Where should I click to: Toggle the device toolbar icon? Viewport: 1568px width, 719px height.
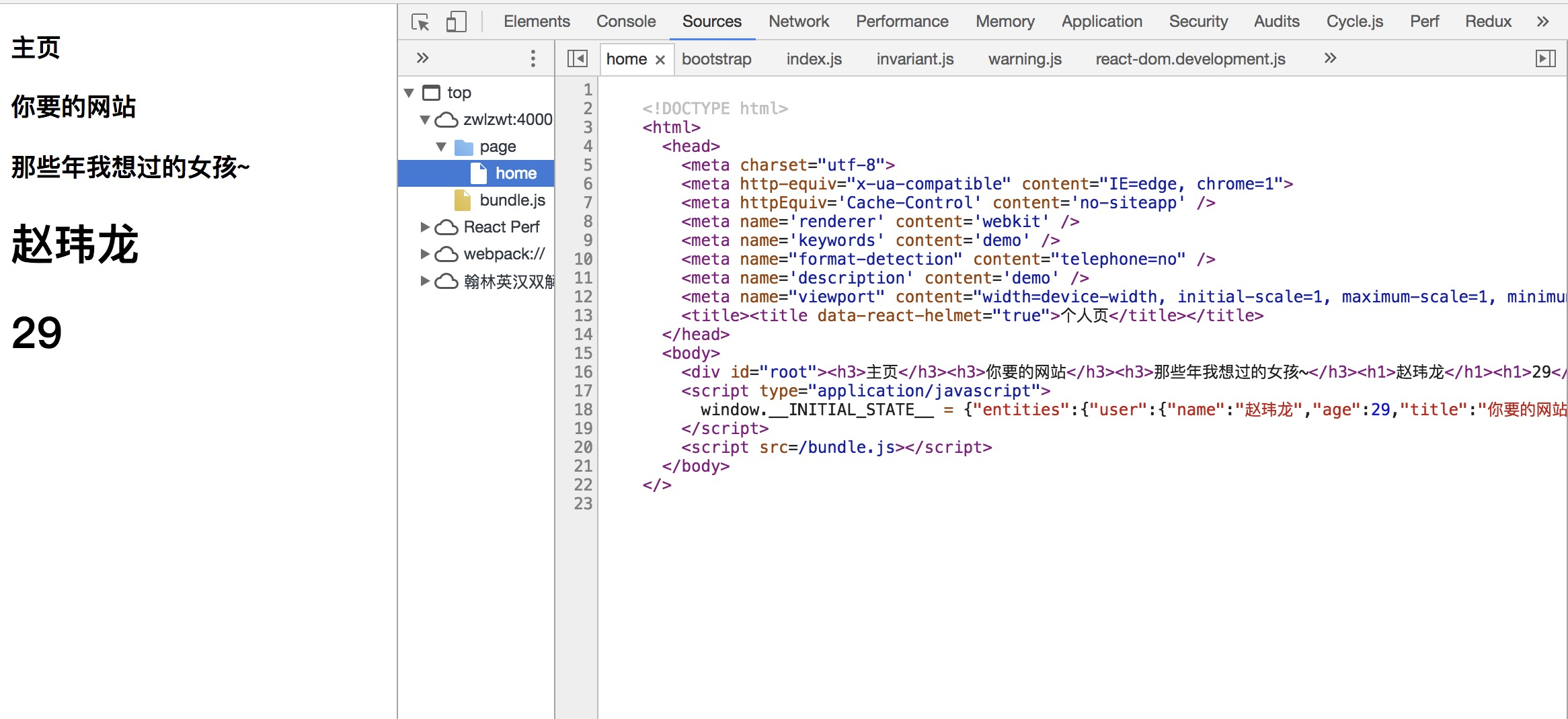tap(456, 22)
